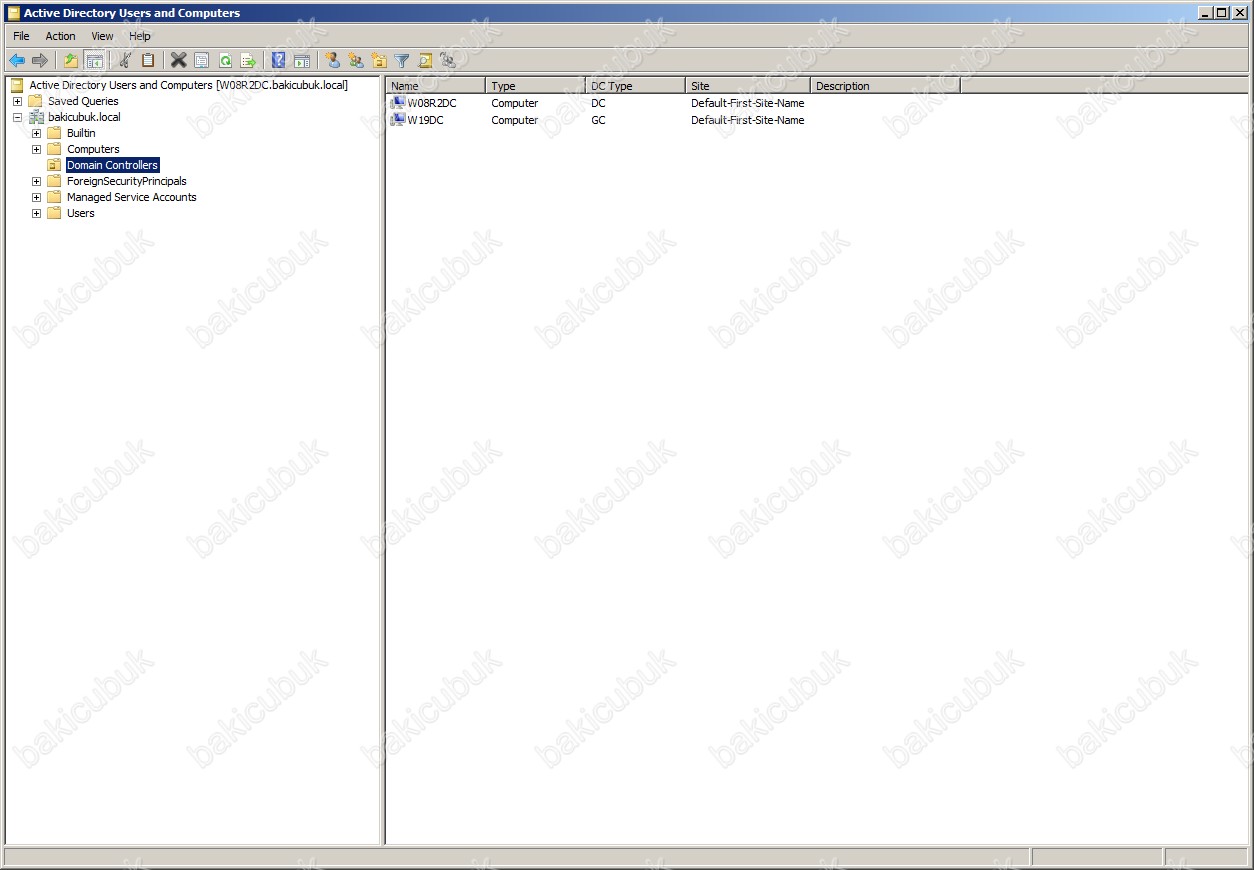Viewport: 1254px width, 870px height.
Task: Sort by the Name column header
Action: tap(436, 86)
